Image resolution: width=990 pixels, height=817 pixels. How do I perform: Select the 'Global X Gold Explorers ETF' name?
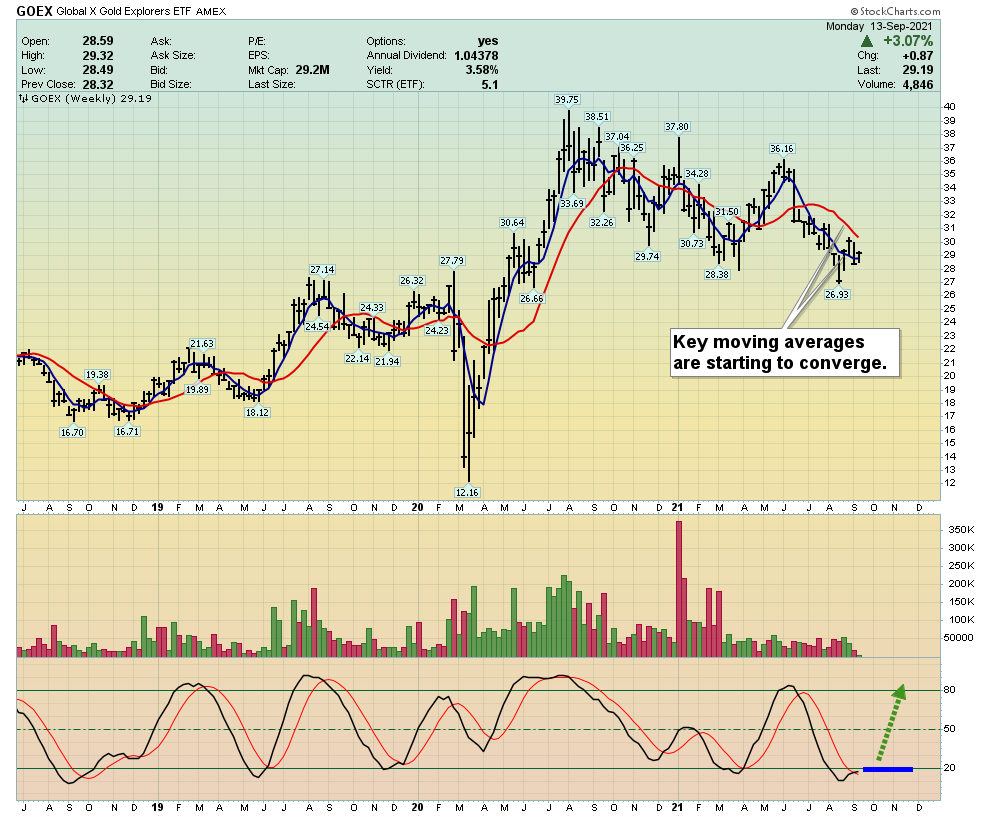(x=124, y=11)
